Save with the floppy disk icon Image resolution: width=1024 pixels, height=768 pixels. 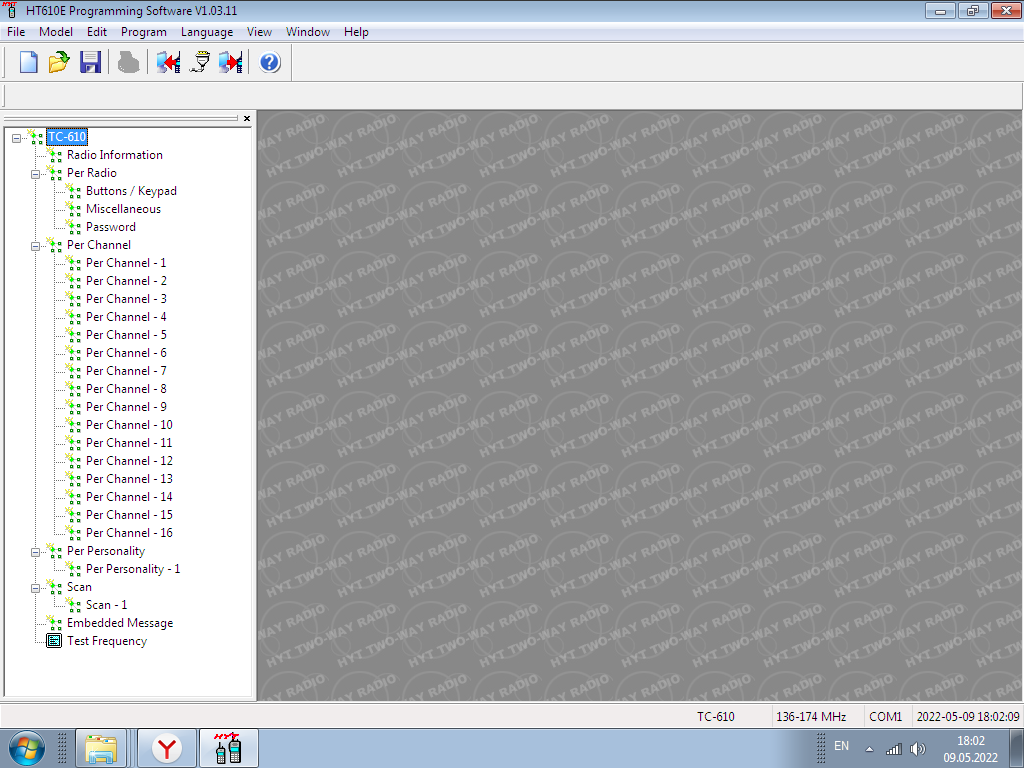(90, 62)
